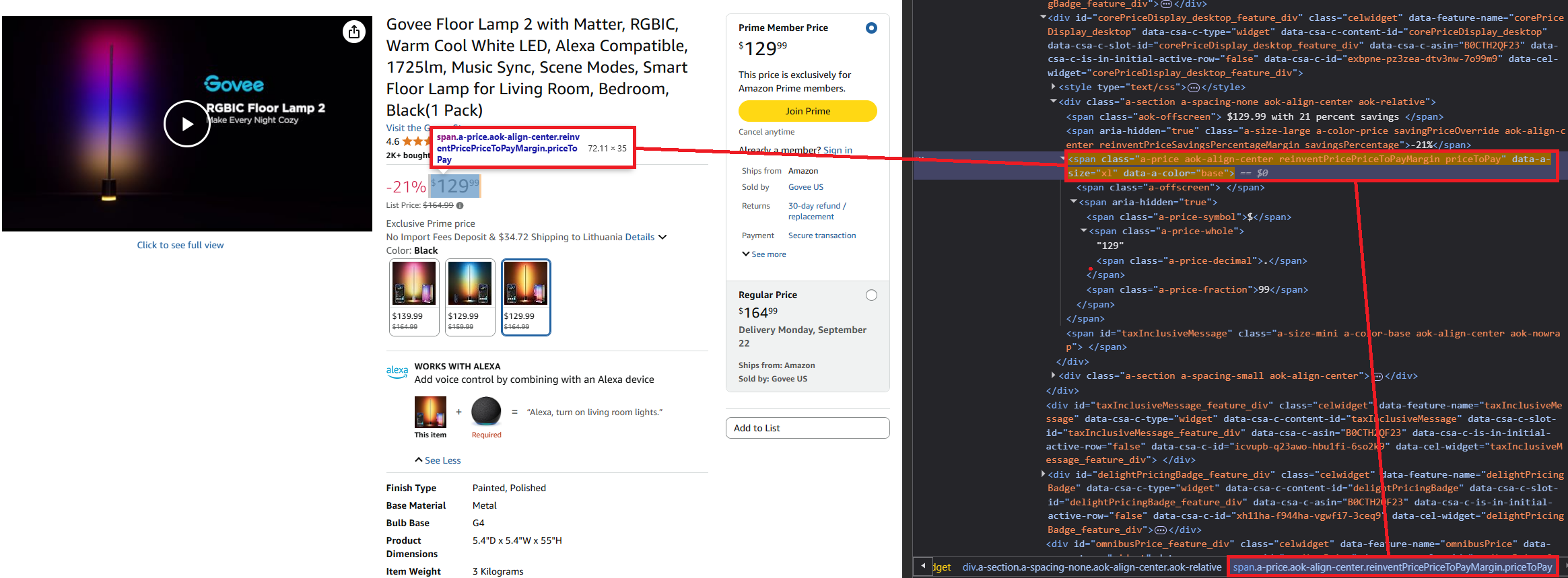Click the share icon on the video
Screen dimensions: 1568x578
click(x=354, y=32)
